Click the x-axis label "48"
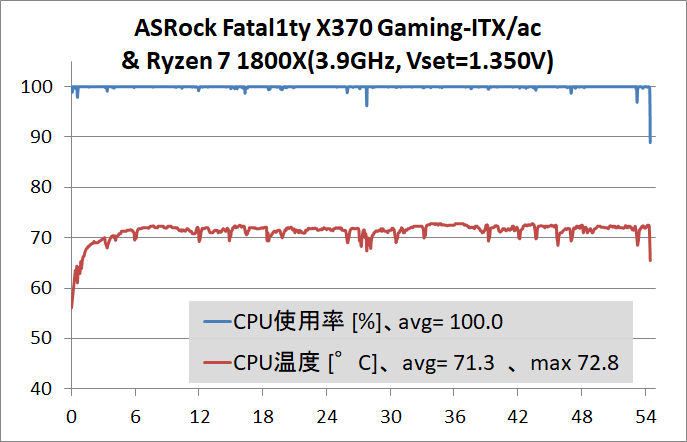 [582, 417]
